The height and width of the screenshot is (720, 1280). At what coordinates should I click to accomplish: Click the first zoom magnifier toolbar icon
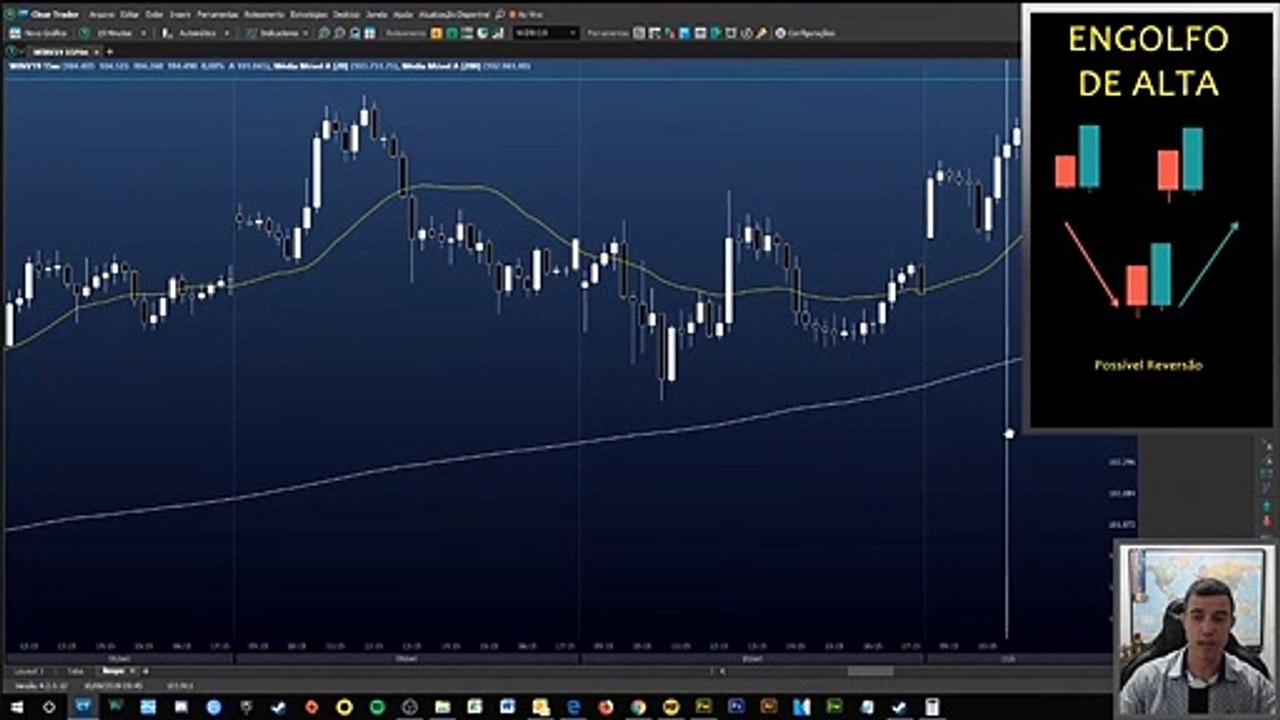point(324,33)
